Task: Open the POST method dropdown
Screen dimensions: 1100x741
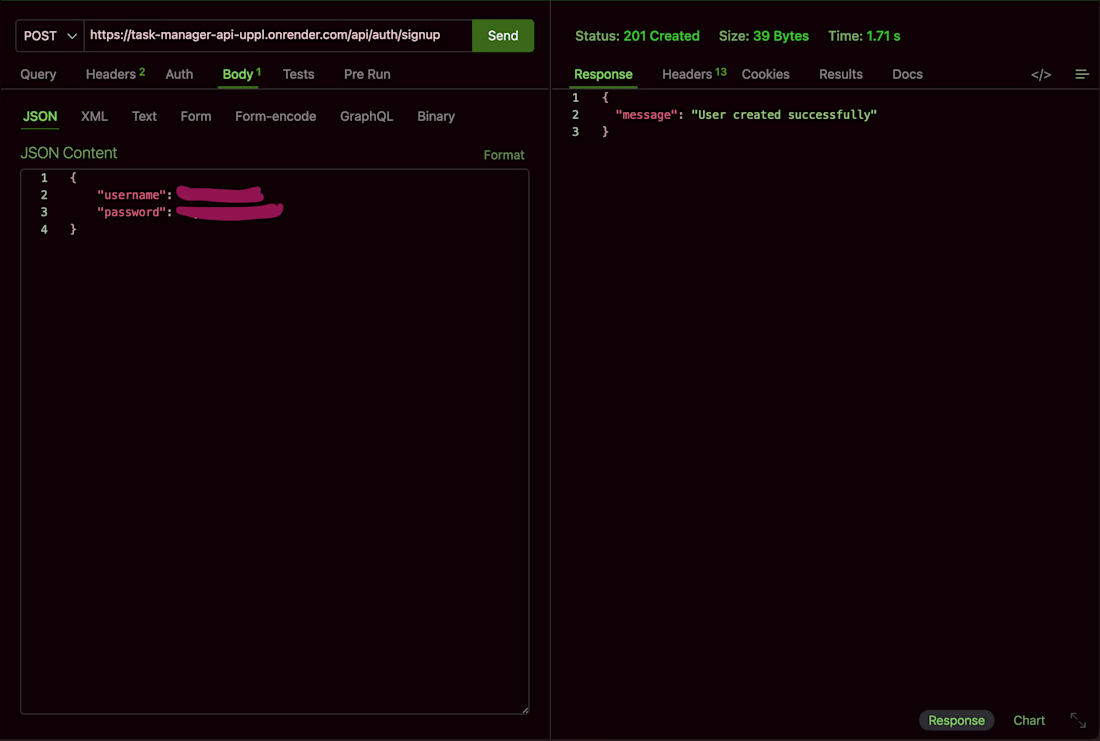Action: (x=50, y=36)
